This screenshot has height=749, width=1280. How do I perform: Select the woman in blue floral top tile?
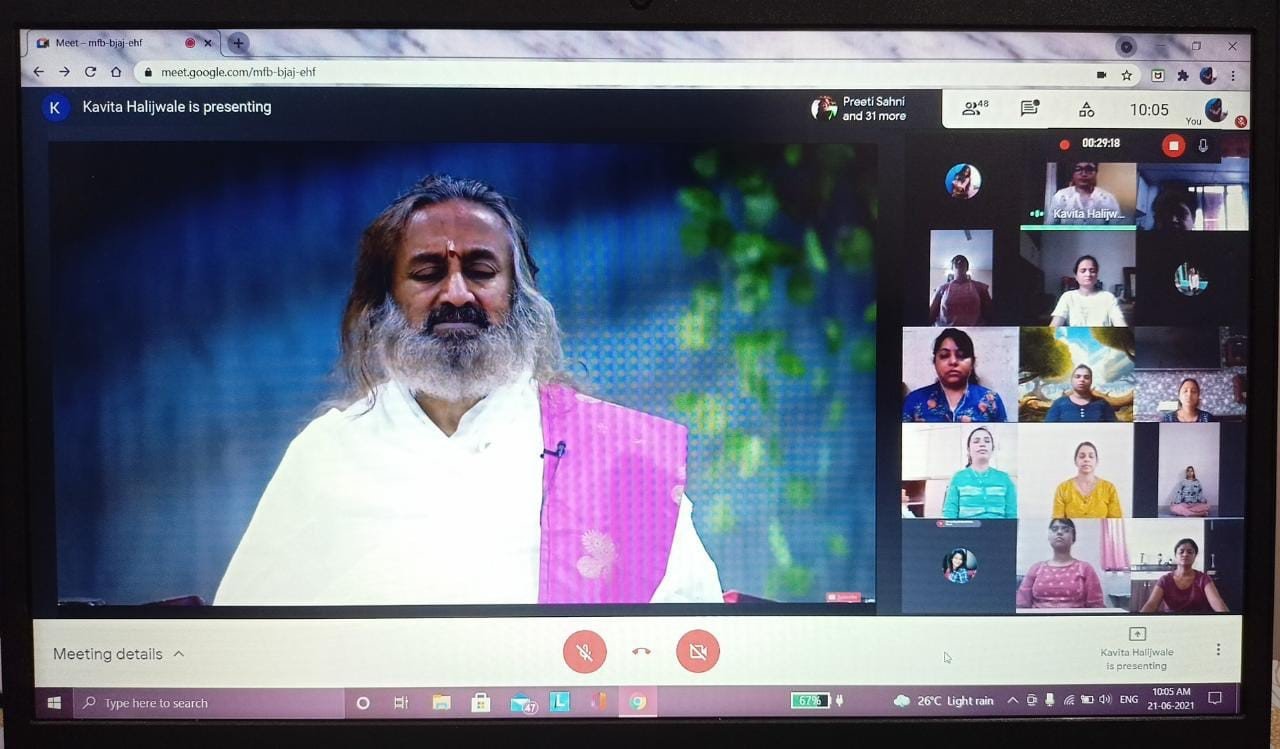960,375
